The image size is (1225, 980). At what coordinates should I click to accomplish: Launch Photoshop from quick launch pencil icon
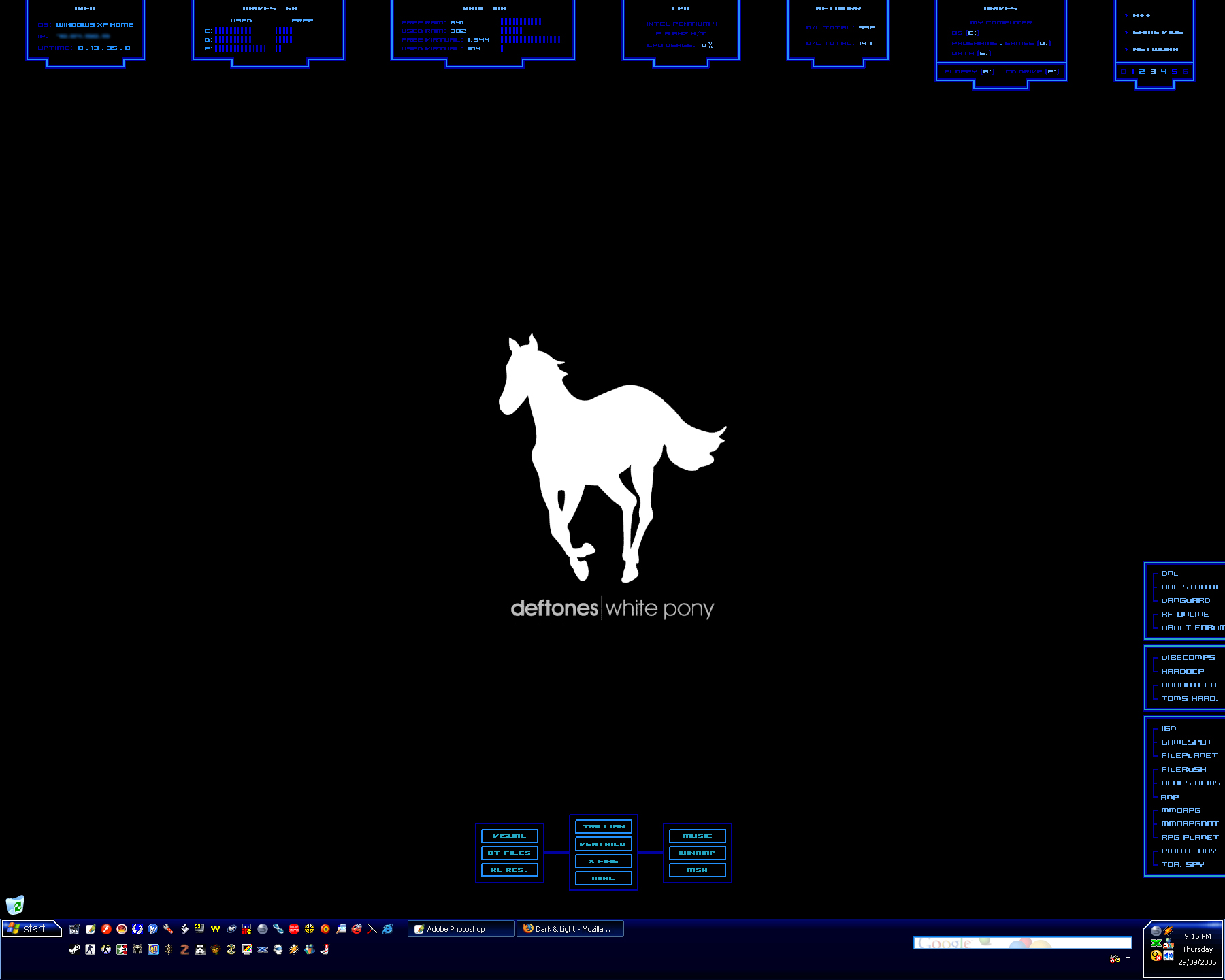91,929
